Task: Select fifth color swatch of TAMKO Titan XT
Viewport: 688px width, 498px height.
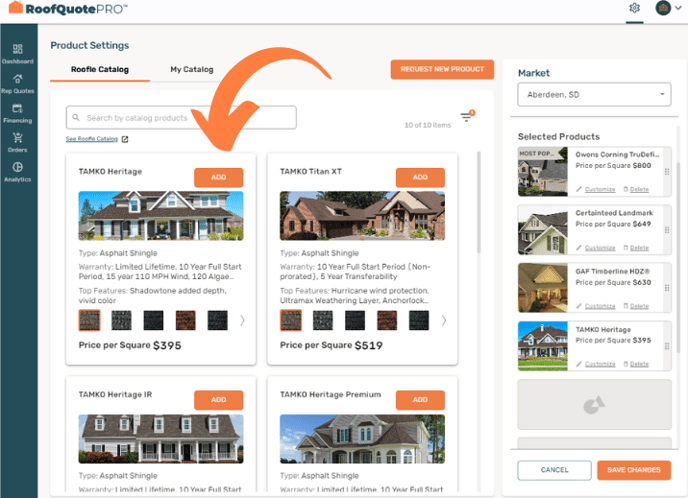Action: pyautogui.click(x=419, y=320)
